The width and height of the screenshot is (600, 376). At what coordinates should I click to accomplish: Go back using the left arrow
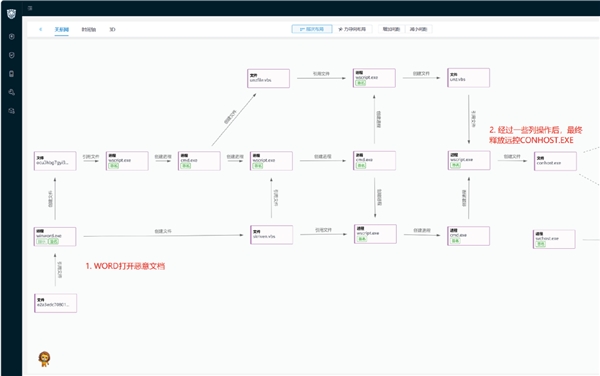coord(41,29)
